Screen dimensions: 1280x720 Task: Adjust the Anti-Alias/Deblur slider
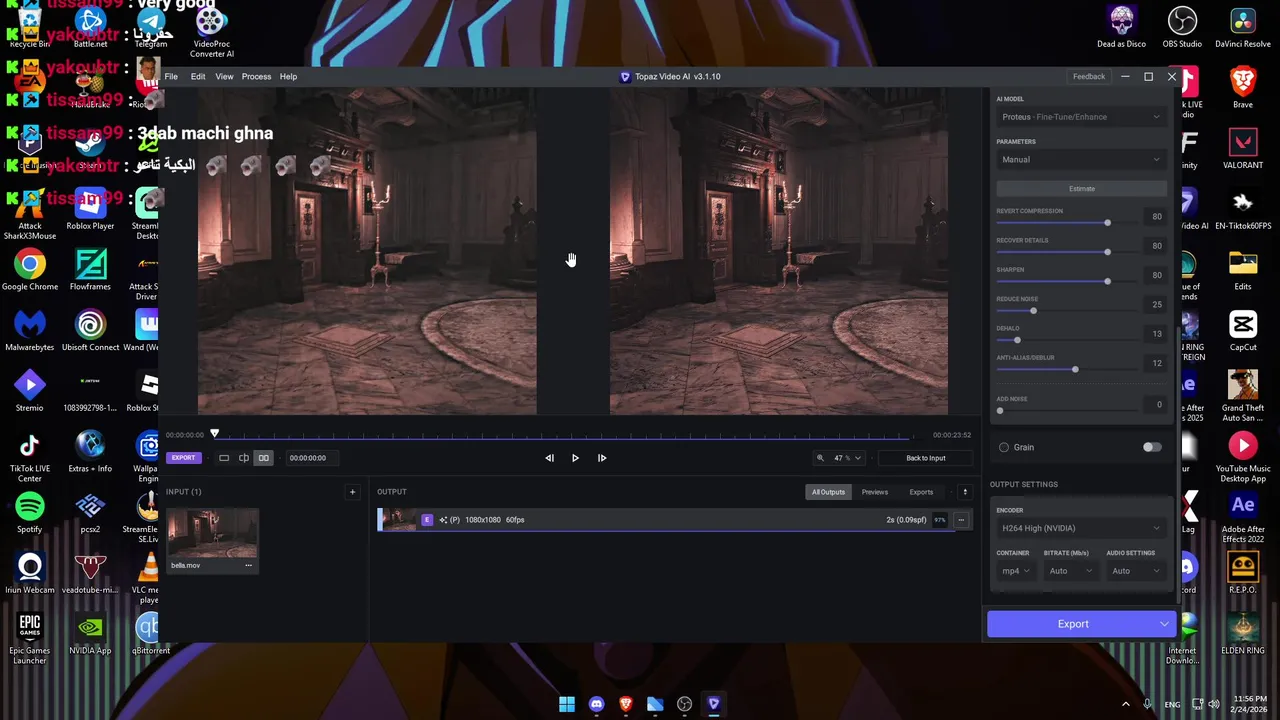[1067, 370]
